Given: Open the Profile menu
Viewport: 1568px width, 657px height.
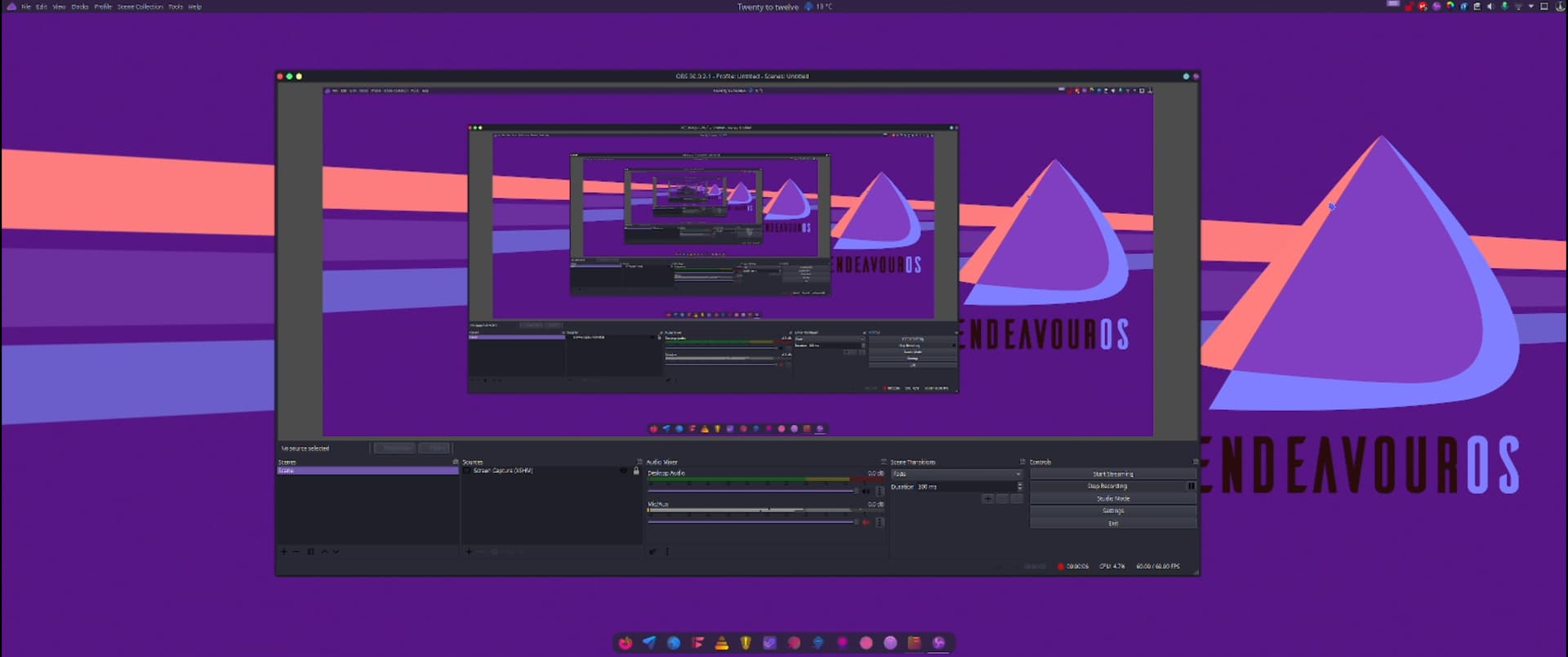Looking at the screenshot, I should tap(103, 7).
